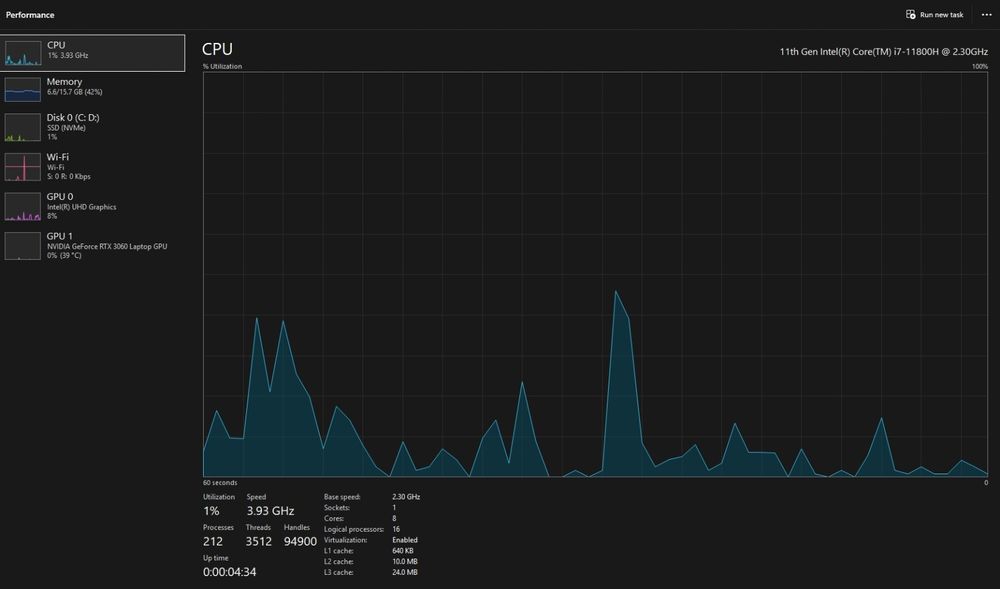Click the Virtualization Enabled value
1000x589 pixels.
pos(405,540)
